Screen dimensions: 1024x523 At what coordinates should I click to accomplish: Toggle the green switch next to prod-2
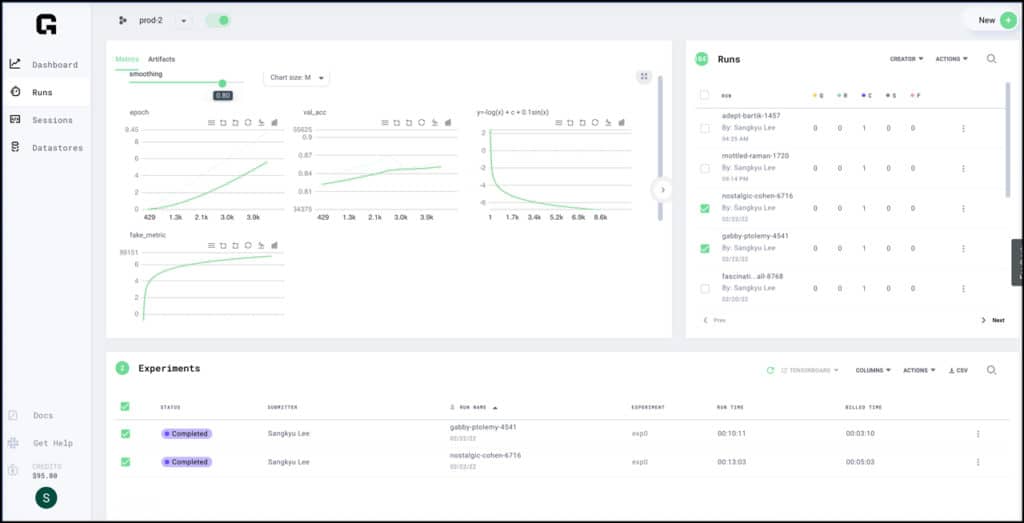218,20
